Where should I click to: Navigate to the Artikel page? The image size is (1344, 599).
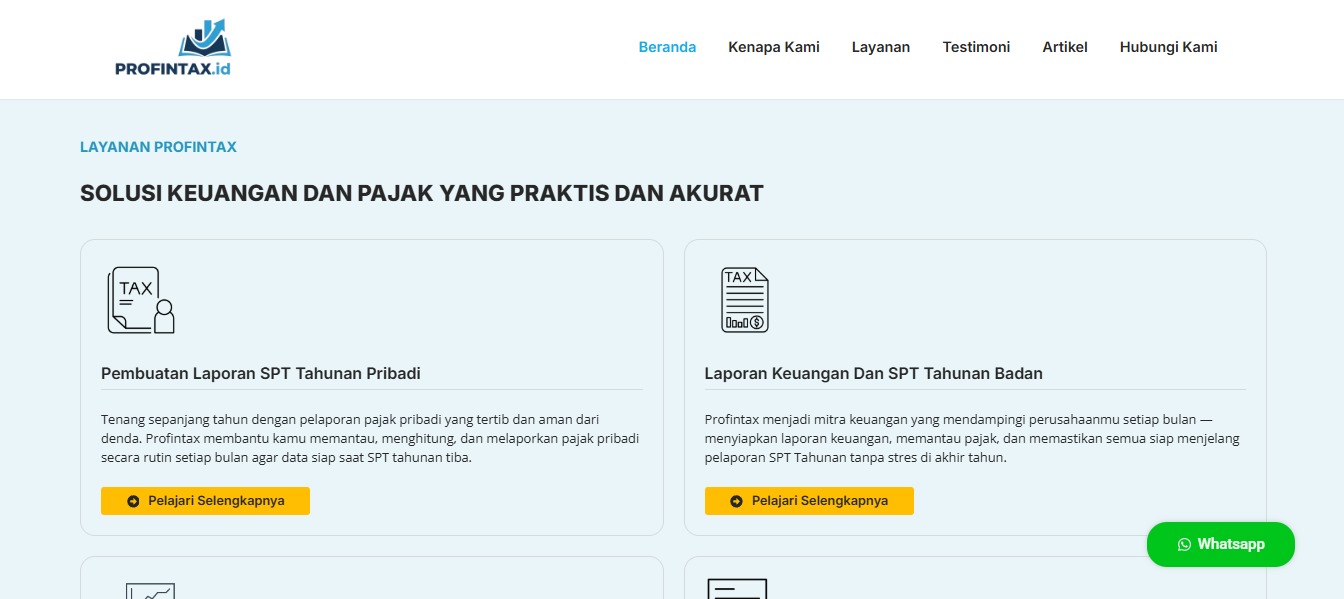pos(1064,47)
